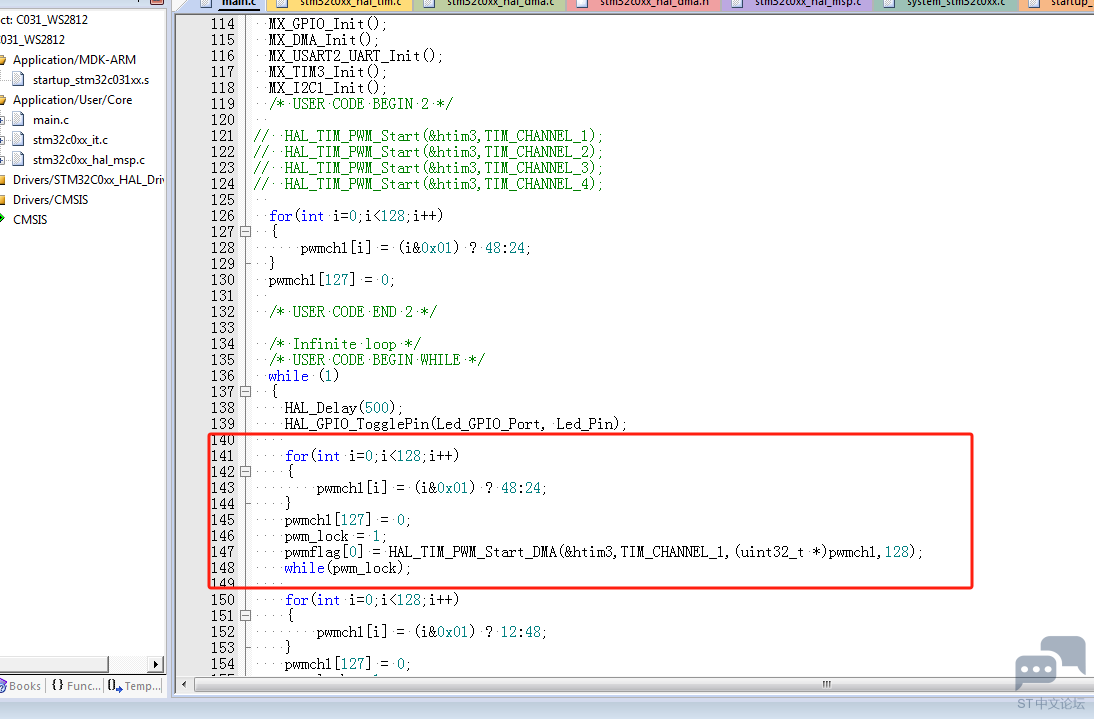Click the HAL_Delay(500); line
This screenshot has width=1094, height=719.
[x=343, y=409]
